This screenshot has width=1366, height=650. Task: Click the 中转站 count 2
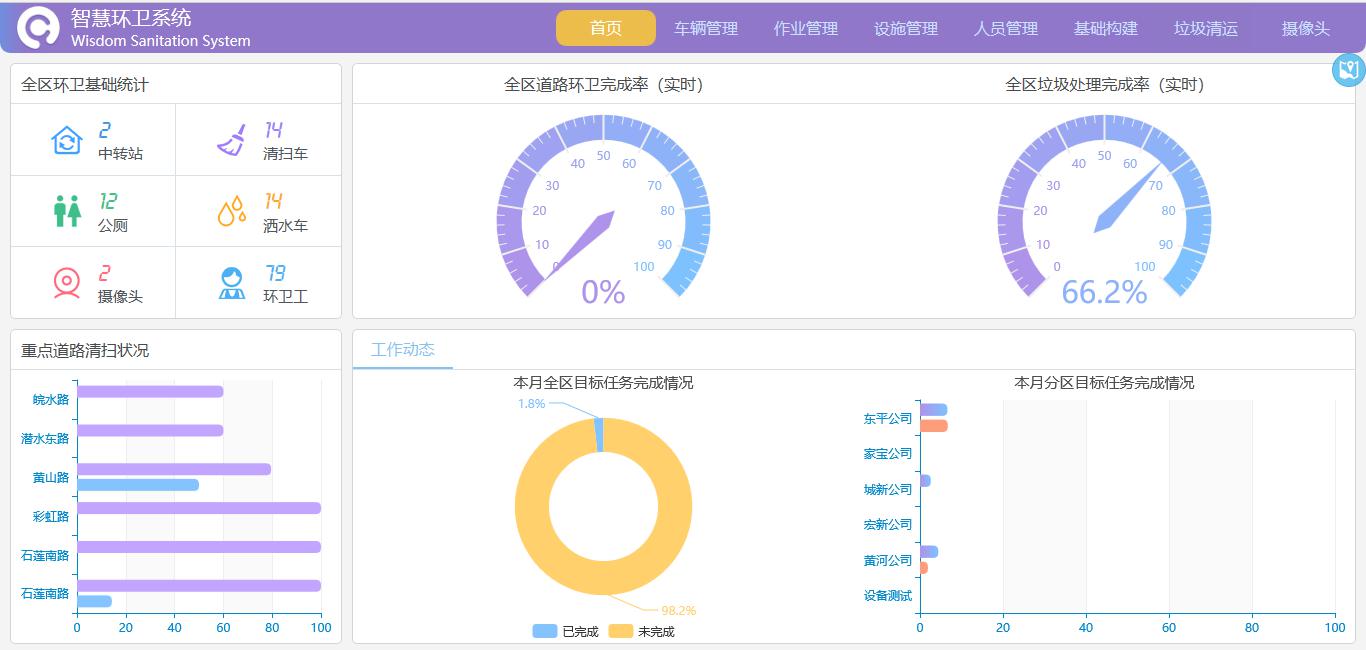coord(104,130)
